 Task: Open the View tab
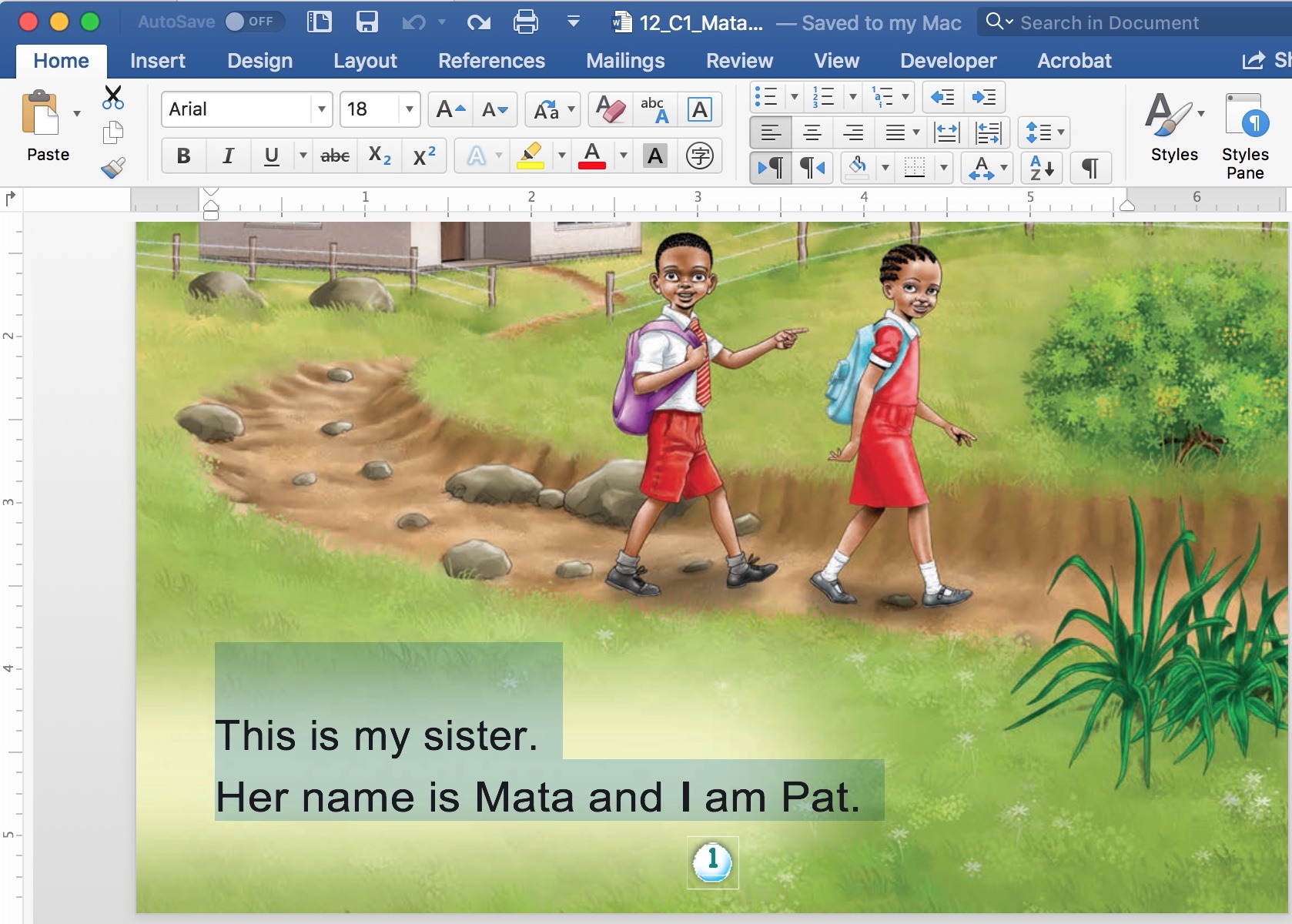(836, 61)
